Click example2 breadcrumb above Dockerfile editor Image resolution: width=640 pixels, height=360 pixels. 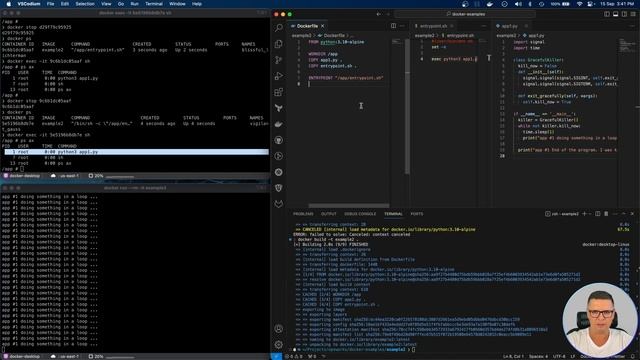coord(301,36)
